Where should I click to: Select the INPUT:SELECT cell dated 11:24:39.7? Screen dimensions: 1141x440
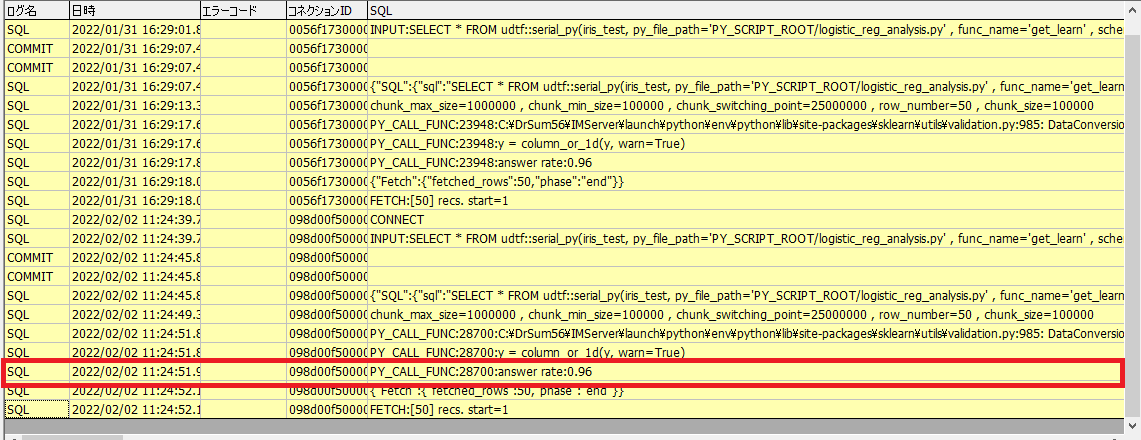point(746,239)
